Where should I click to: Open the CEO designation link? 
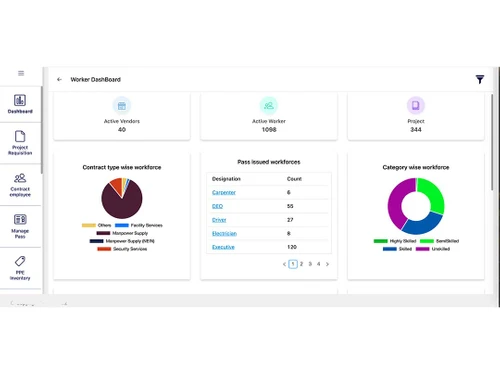217,206
